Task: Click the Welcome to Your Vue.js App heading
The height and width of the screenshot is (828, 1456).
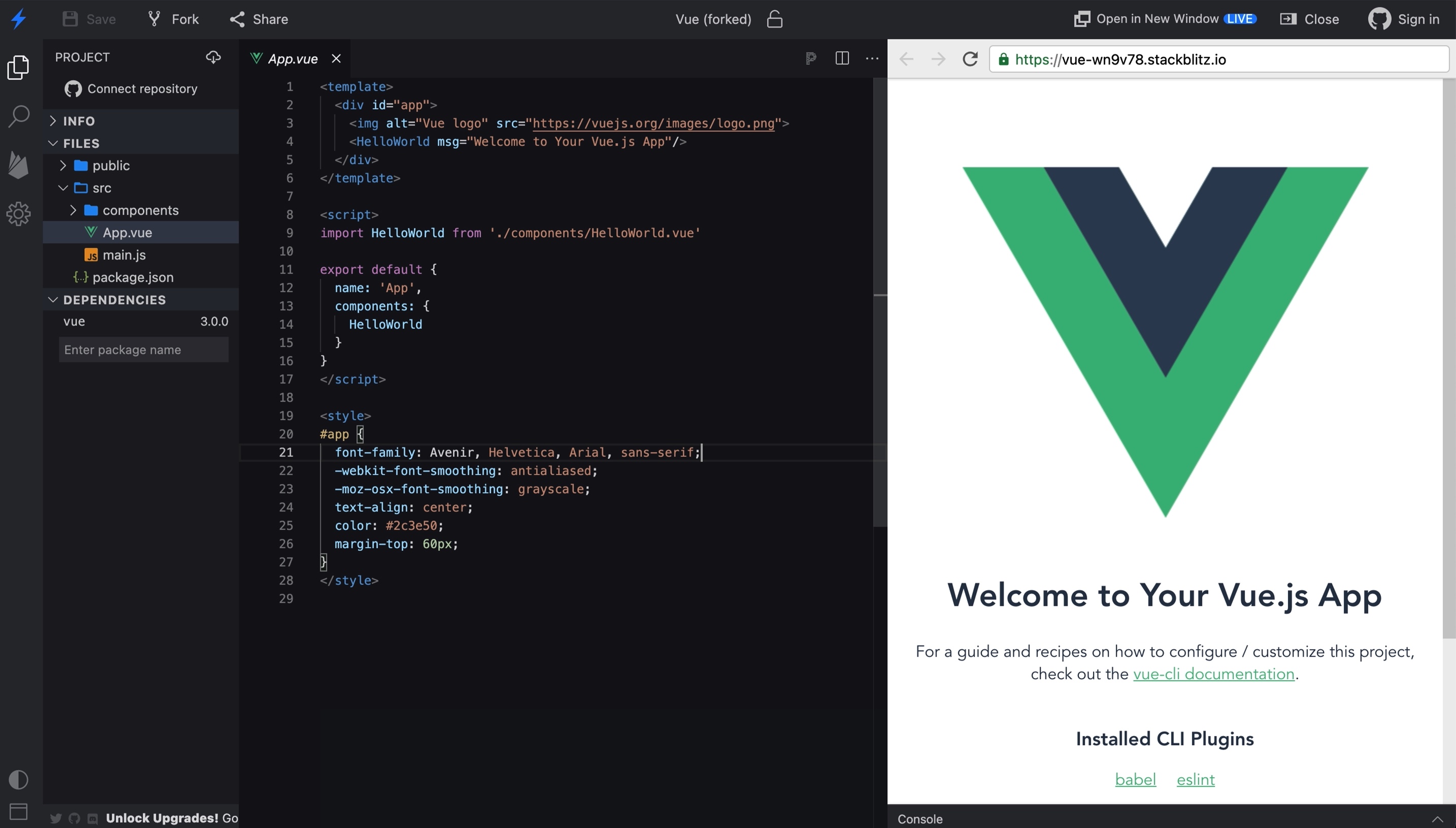Action: point(1165,595)
